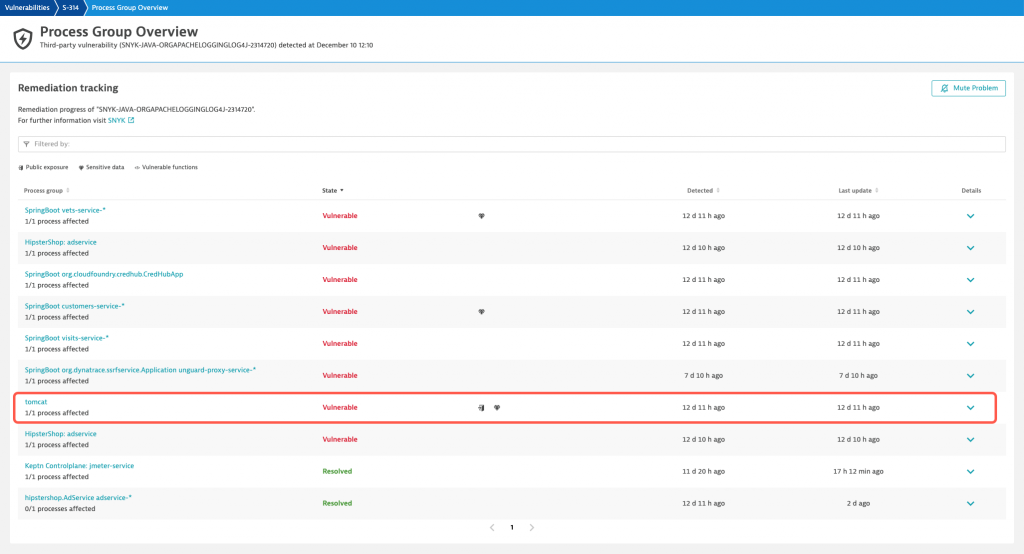Expand details for visits-service row
The height and width of the screenshot is (554, 1024).
pyautogui.click(x=970, y=344)
